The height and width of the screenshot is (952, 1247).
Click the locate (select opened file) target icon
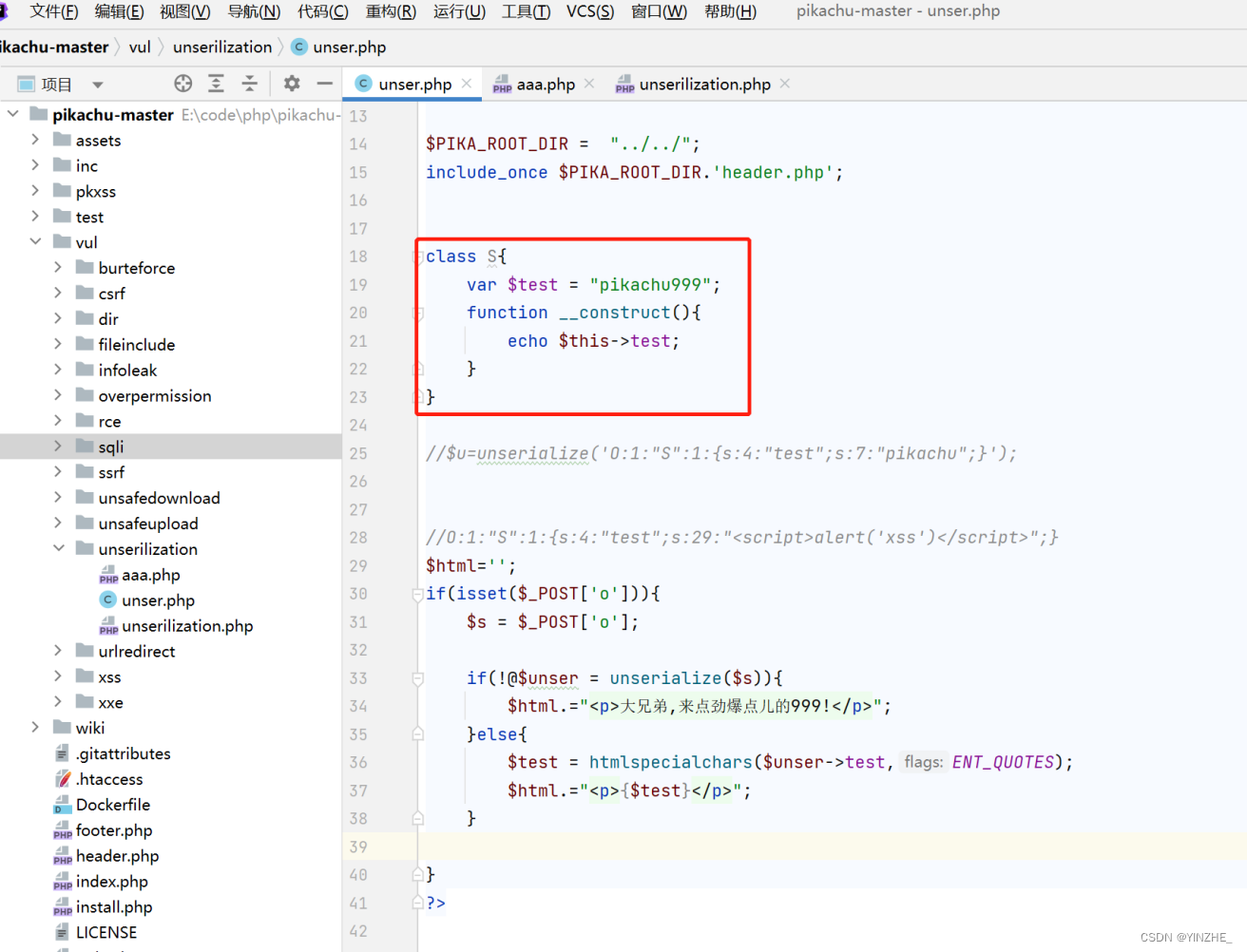pyautogui.click(x=183, y=84)
